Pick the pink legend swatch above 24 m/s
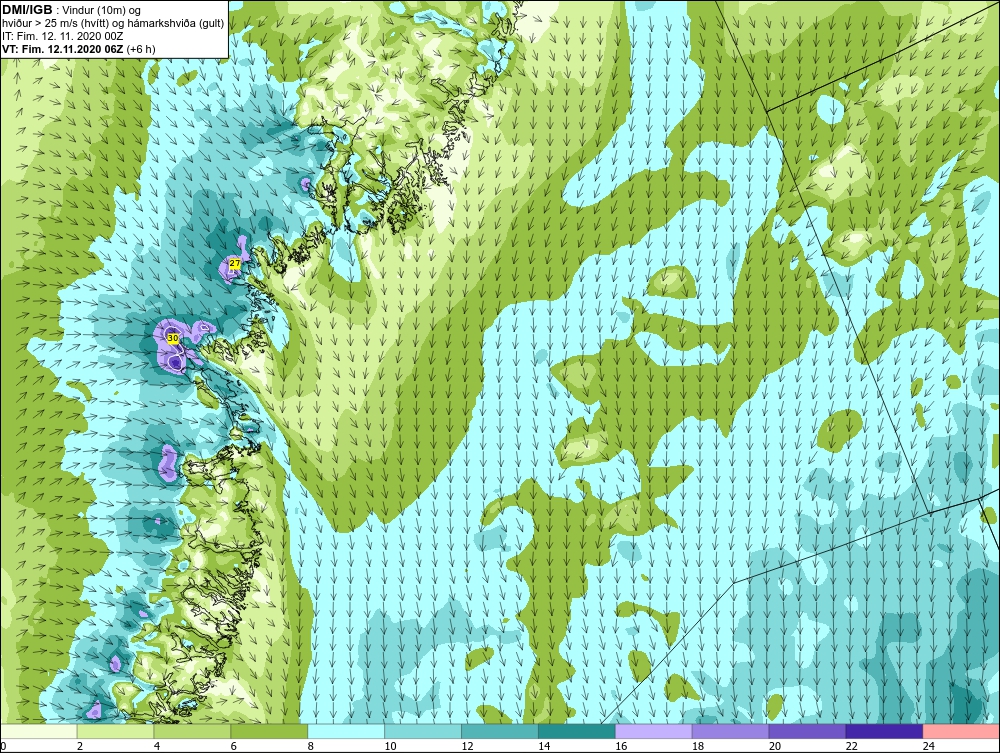Image resolution: width=1000 pixels, height=753 pixels. click(961, 731)
